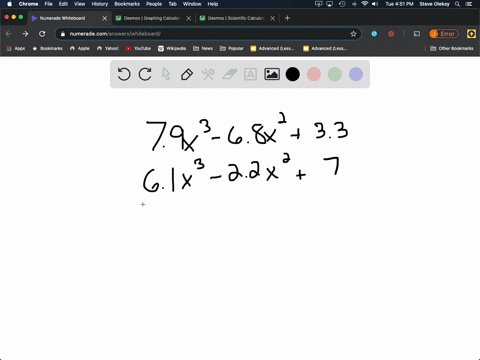
Task: Pick the black pen color
Action: click(293, 74)
